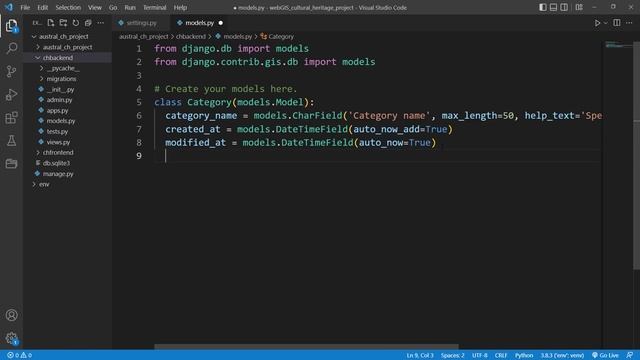The image size is (640, 360).
Task: Create a new file in explorer
Action: click(51, 23)
